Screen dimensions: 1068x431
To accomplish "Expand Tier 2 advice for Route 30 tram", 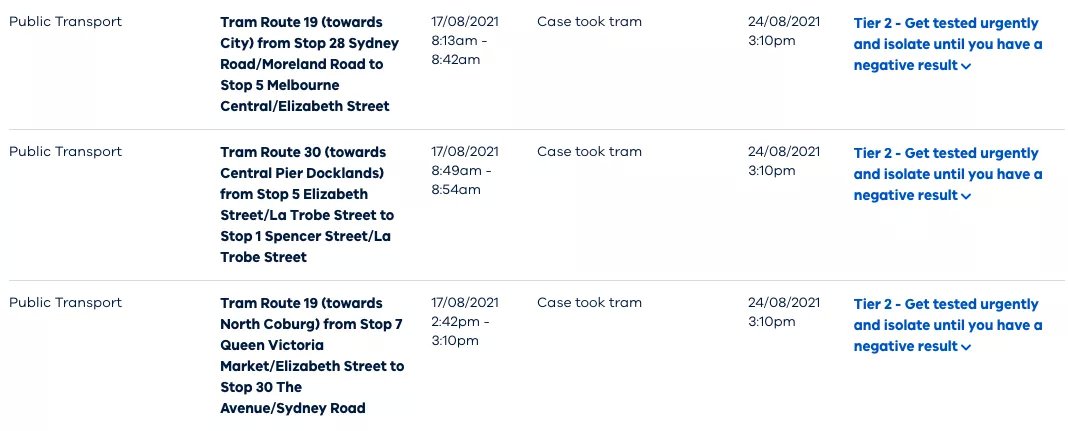I will [947, 174].
